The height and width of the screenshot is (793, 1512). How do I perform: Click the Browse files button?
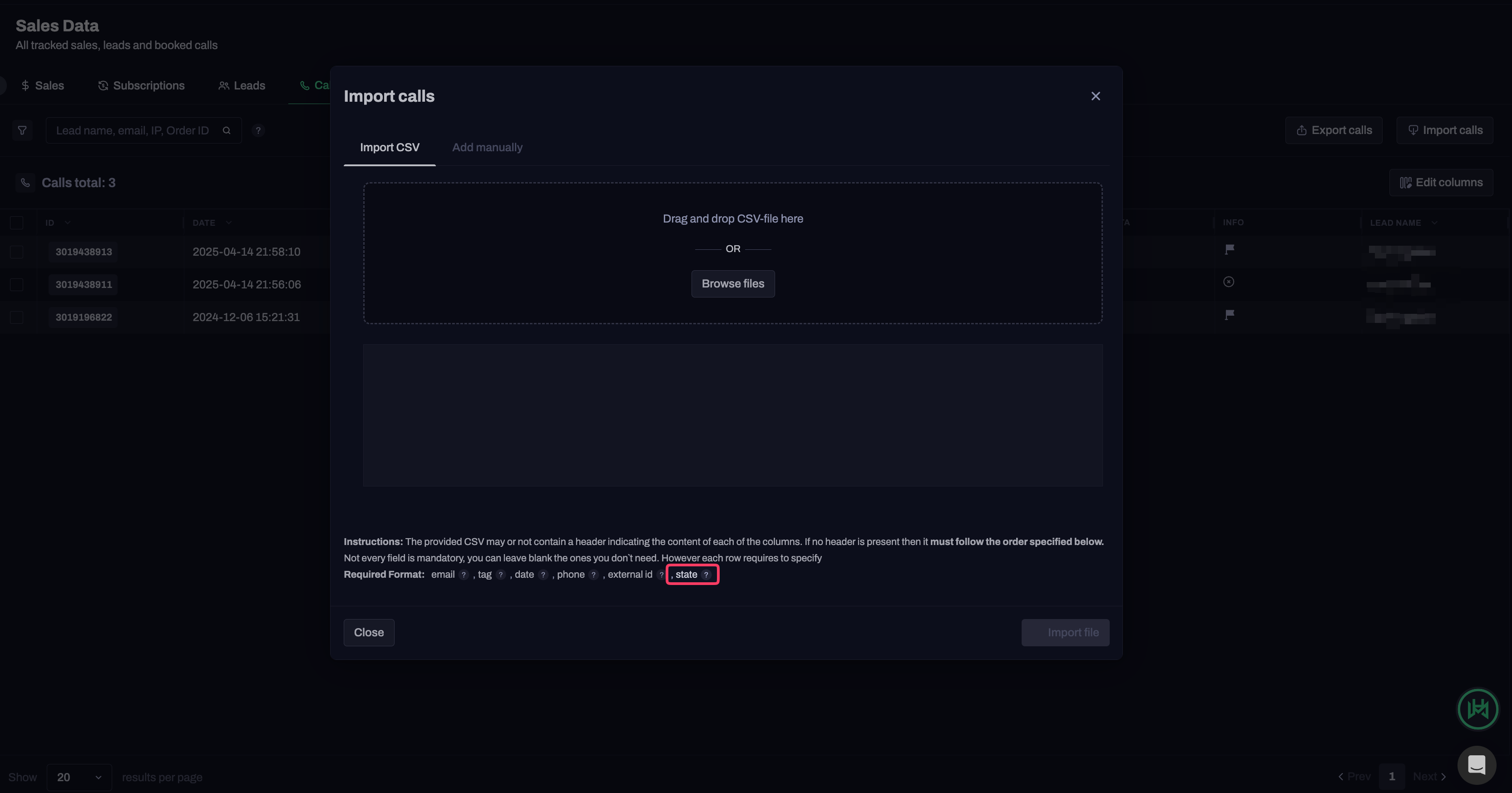coord(732,283)
